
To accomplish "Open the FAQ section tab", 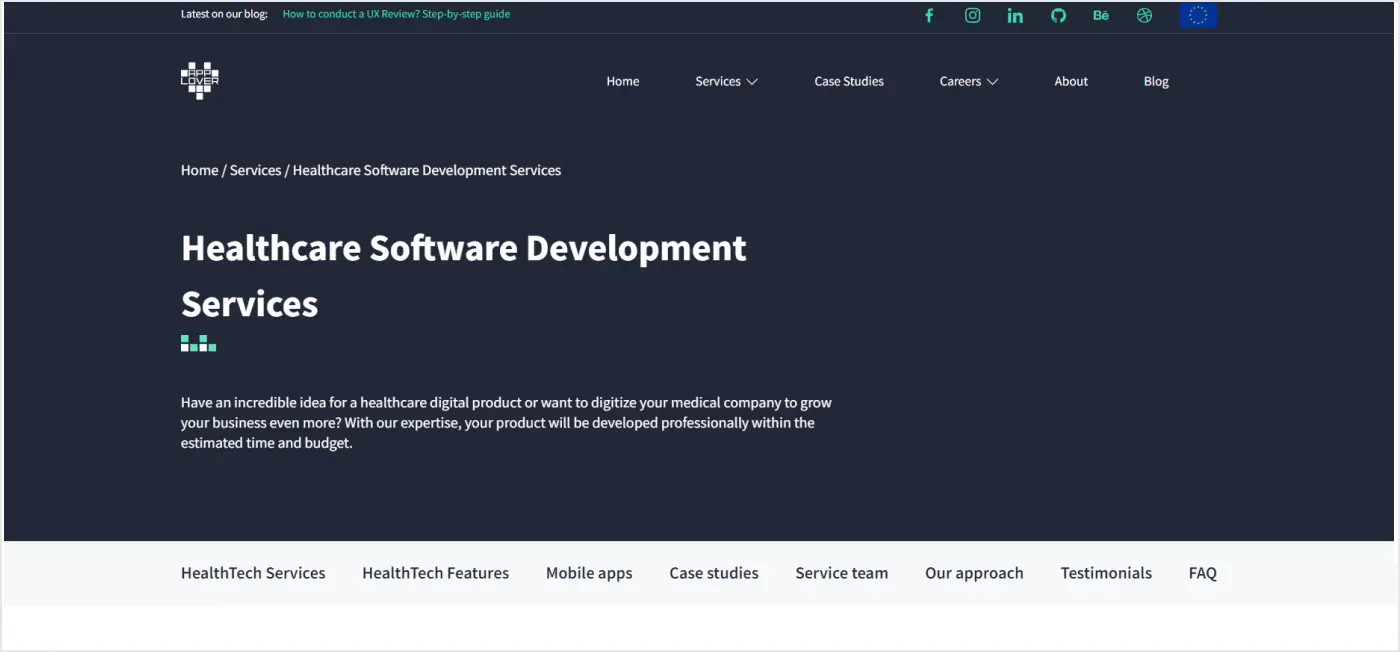I will (x=1202, y=572).
